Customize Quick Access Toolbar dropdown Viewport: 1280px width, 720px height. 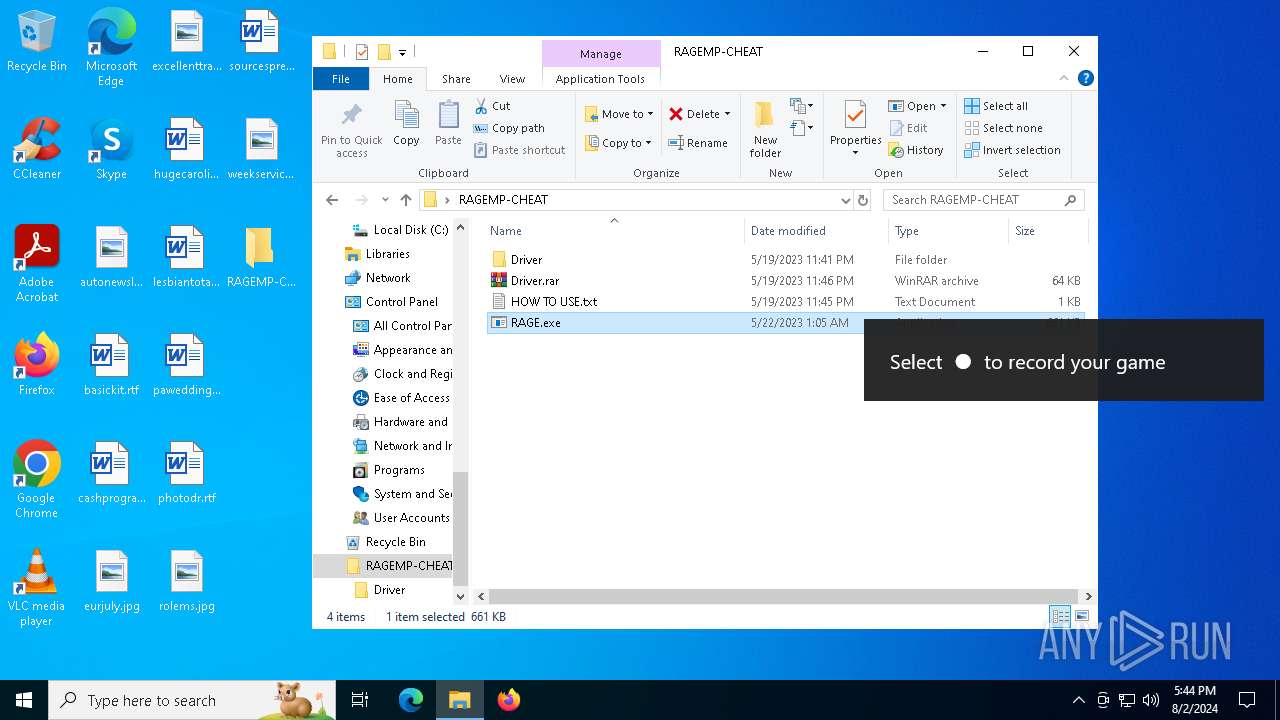(402, 52)
